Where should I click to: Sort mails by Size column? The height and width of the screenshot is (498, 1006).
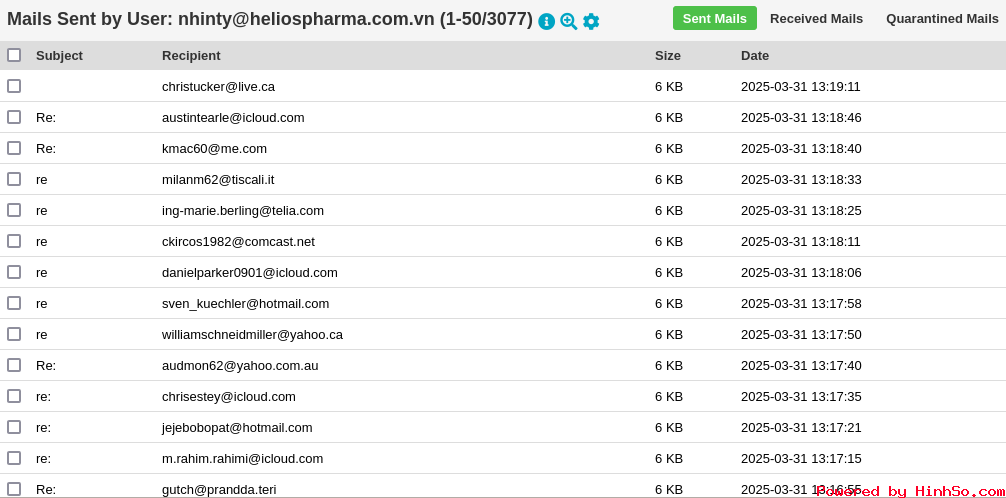668,56
